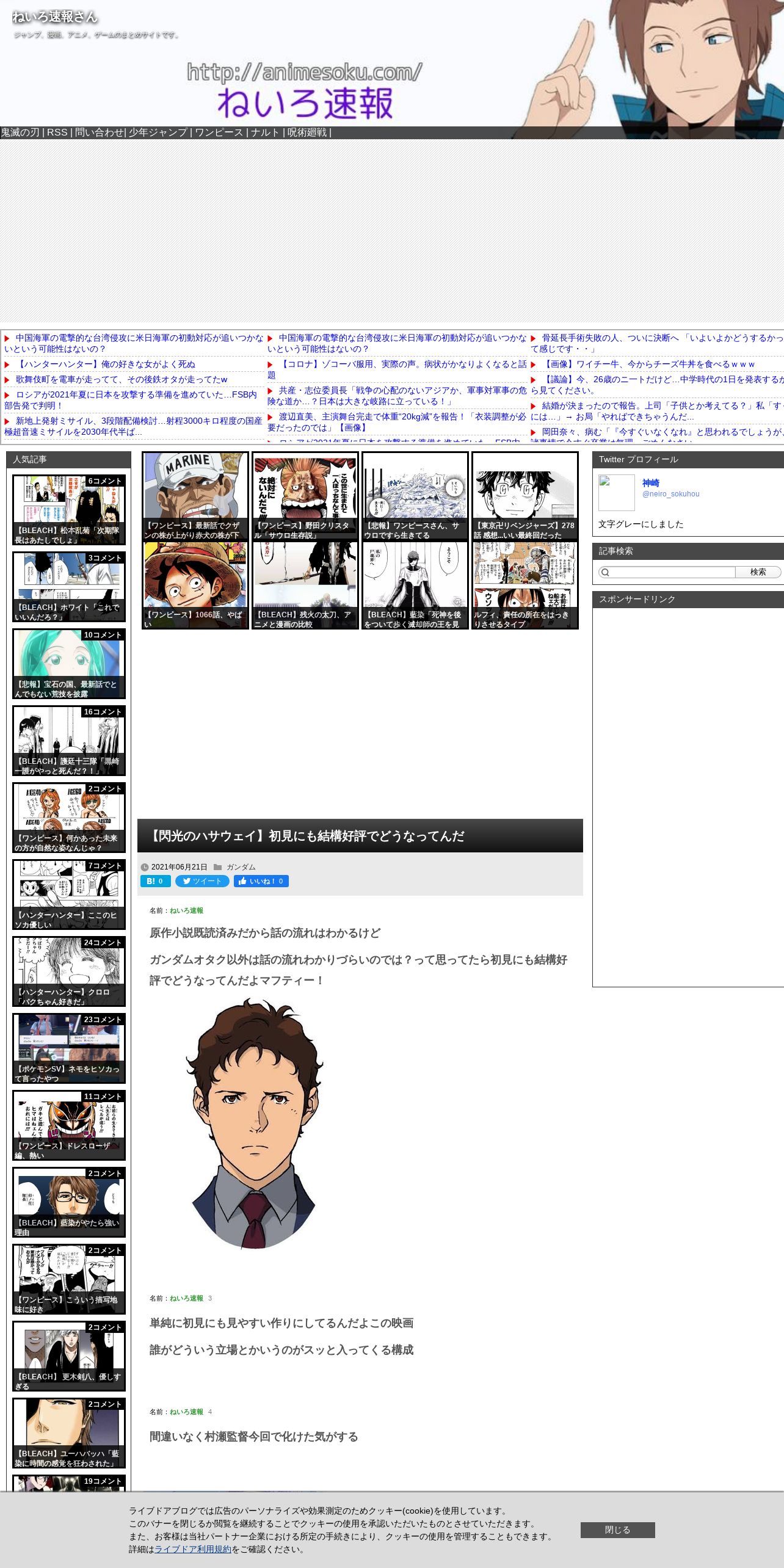Click the Twitter ツイート share button
The height and width of the screenshot is (1568, 784).
[x=202, y=881]
